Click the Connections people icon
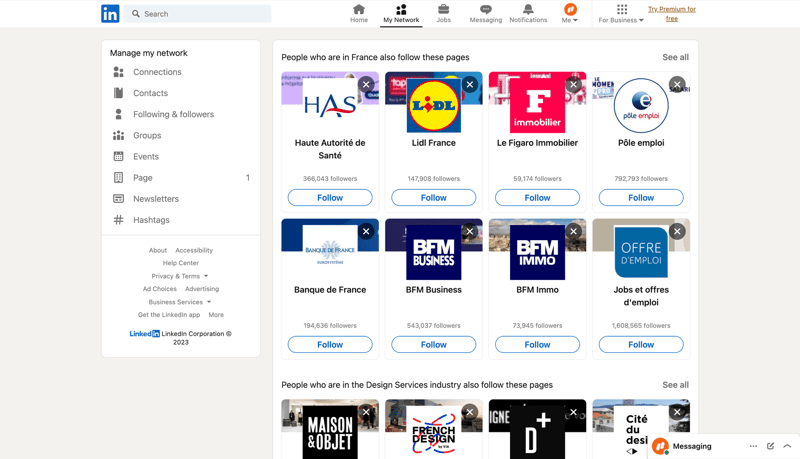 (x=118, y=72)
